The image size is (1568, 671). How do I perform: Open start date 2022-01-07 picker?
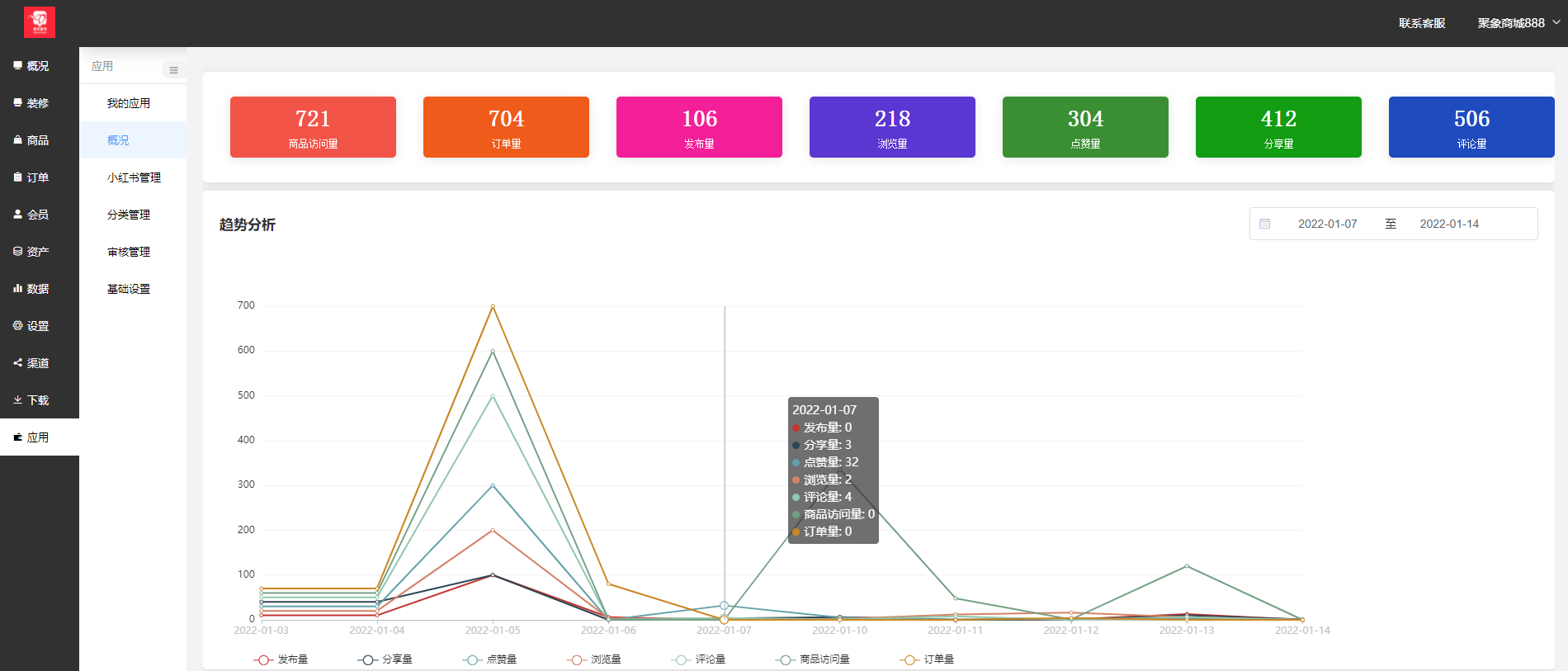click(x=1327, y=224)
